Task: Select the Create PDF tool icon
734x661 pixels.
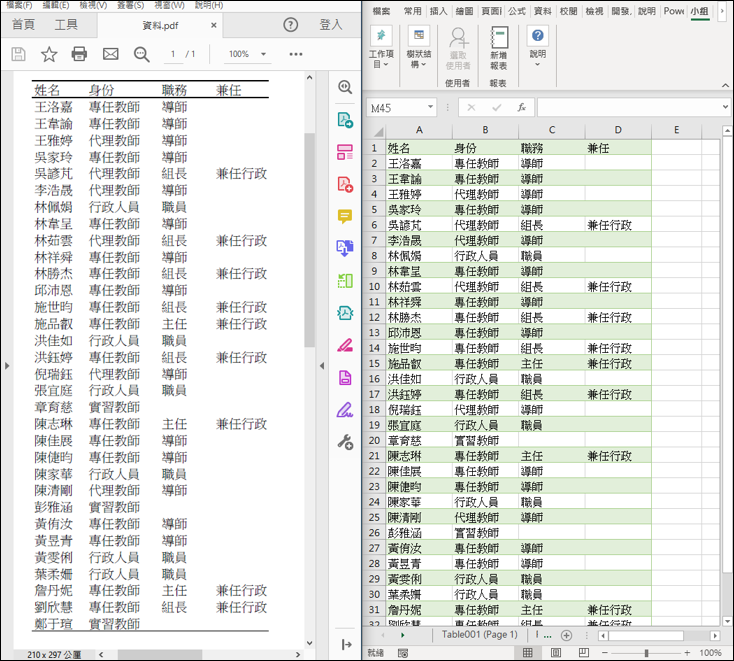Action: pos(345,184)
